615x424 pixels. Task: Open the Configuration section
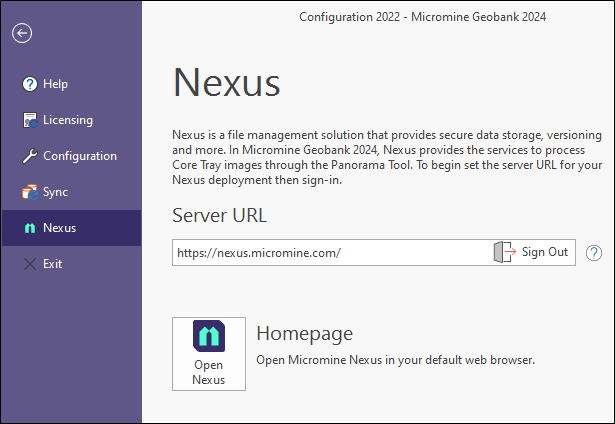tap(71, 156)
